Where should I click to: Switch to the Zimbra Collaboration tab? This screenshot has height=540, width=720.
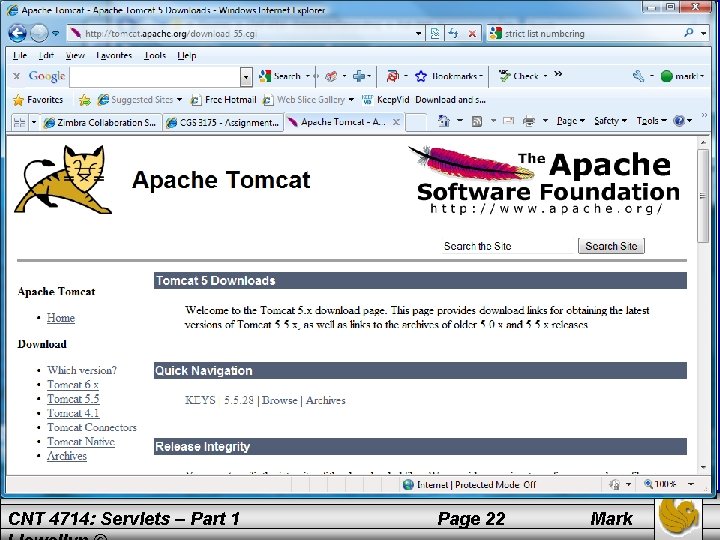coord(100,123)
